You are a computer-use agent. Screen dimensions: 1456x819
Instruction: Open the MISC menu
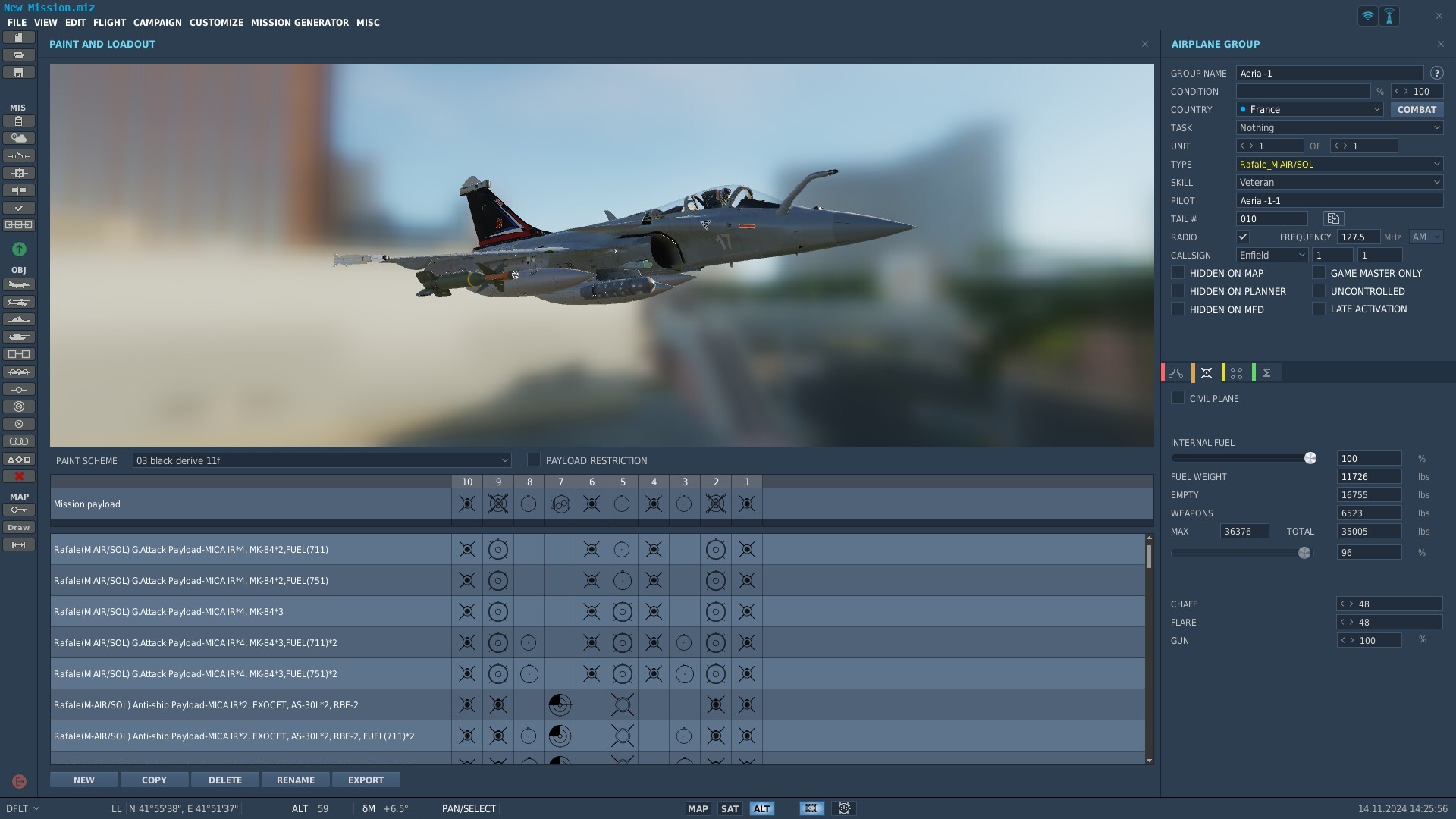tap(368, 22)
